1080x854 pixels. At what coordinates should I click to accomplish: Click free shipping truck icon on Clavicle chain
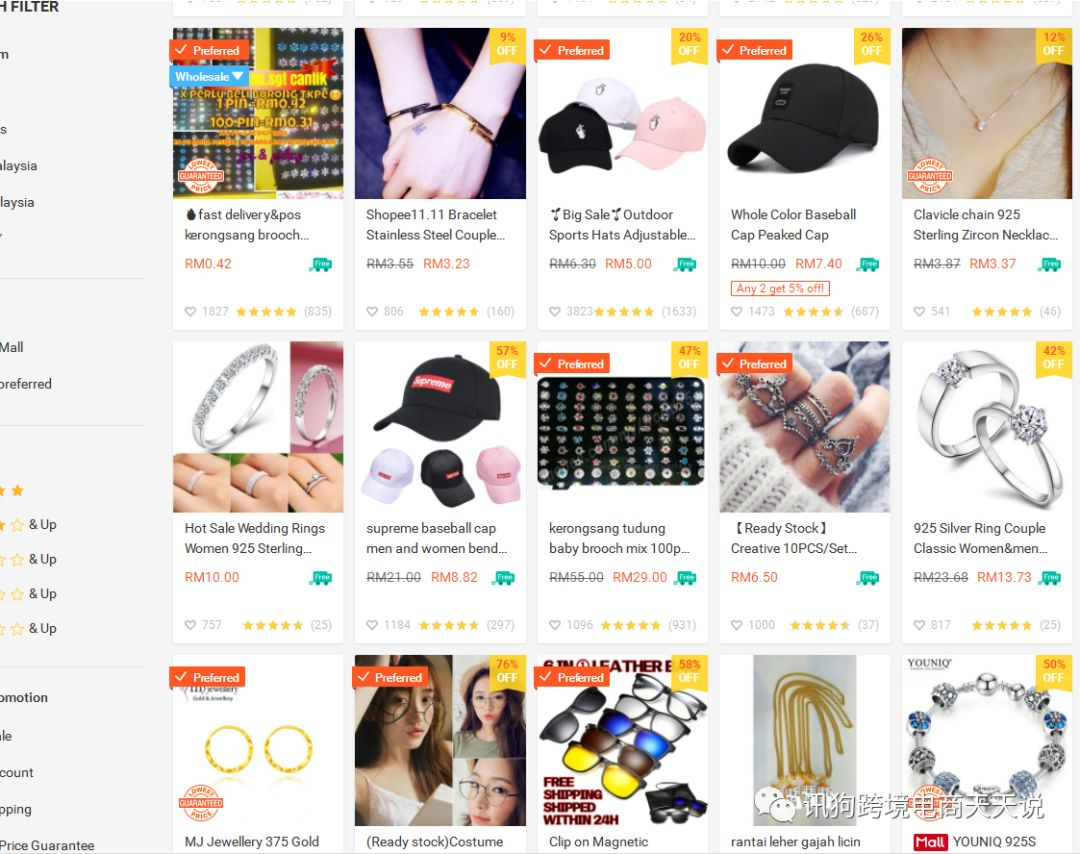pyautogui.click(x=1050, y=264)
